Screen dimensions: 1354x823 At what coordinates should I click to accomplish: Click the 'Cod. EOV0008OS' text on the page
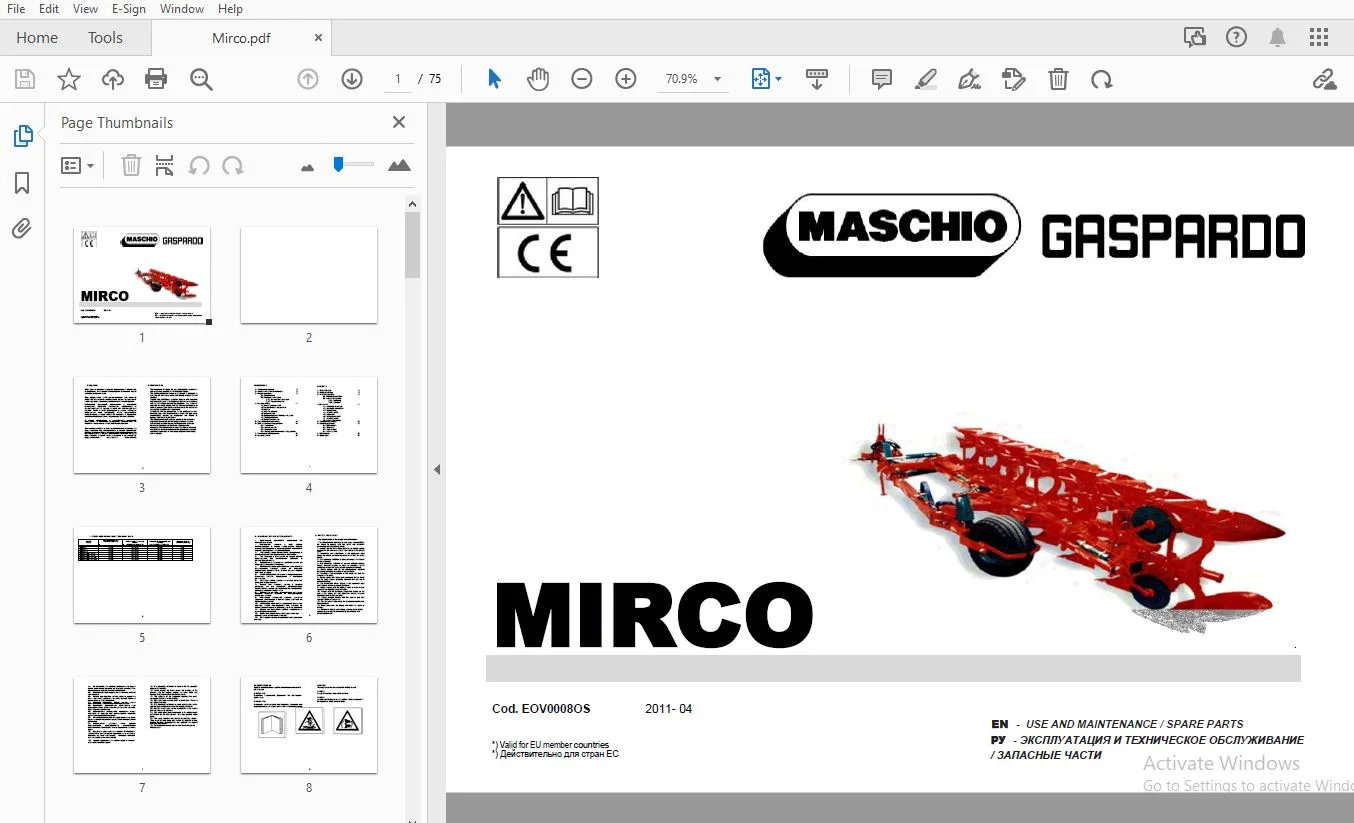[541, 709]
